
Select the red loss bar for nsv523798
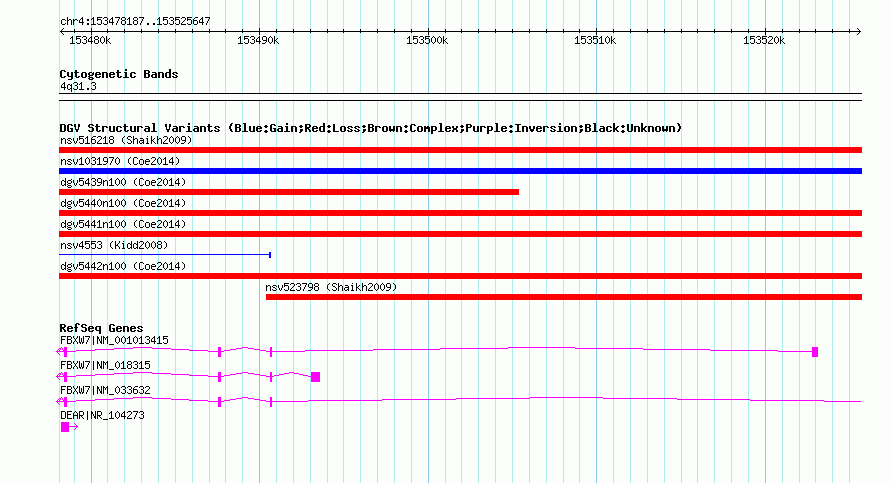pyautogui.click(x=564, y=297)
